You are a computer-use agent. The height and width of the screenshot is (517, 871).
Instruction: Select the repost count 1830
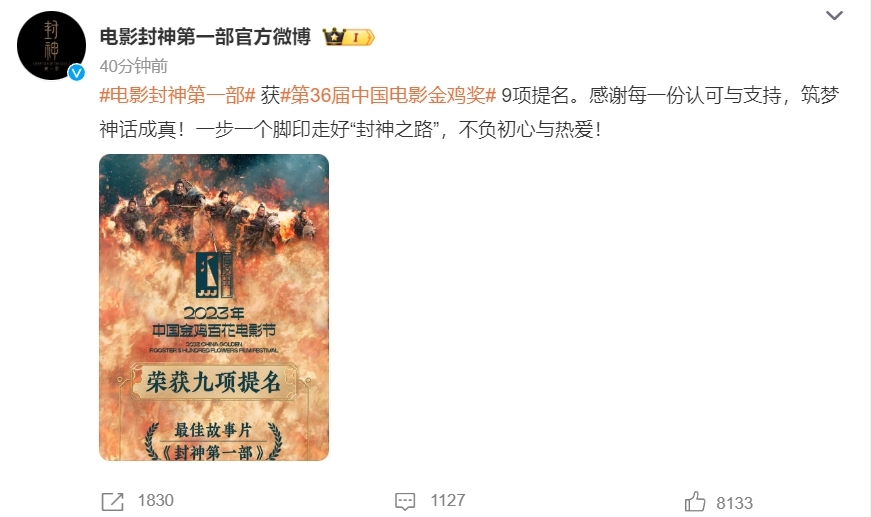tap(156, 500)
